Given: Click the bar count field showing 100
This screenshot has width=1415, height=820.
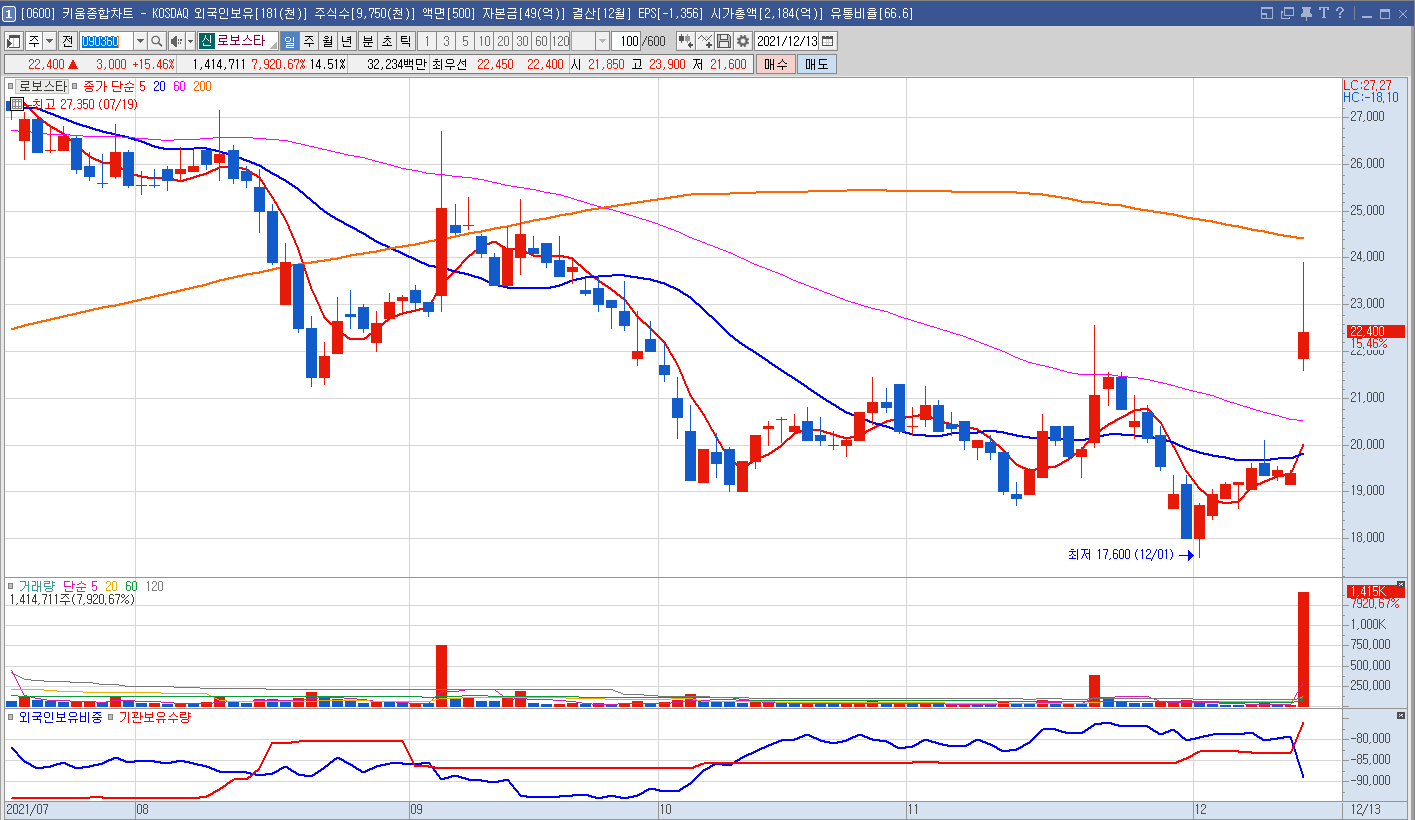Looking at the screenshot, I should (x=626, y=41).
